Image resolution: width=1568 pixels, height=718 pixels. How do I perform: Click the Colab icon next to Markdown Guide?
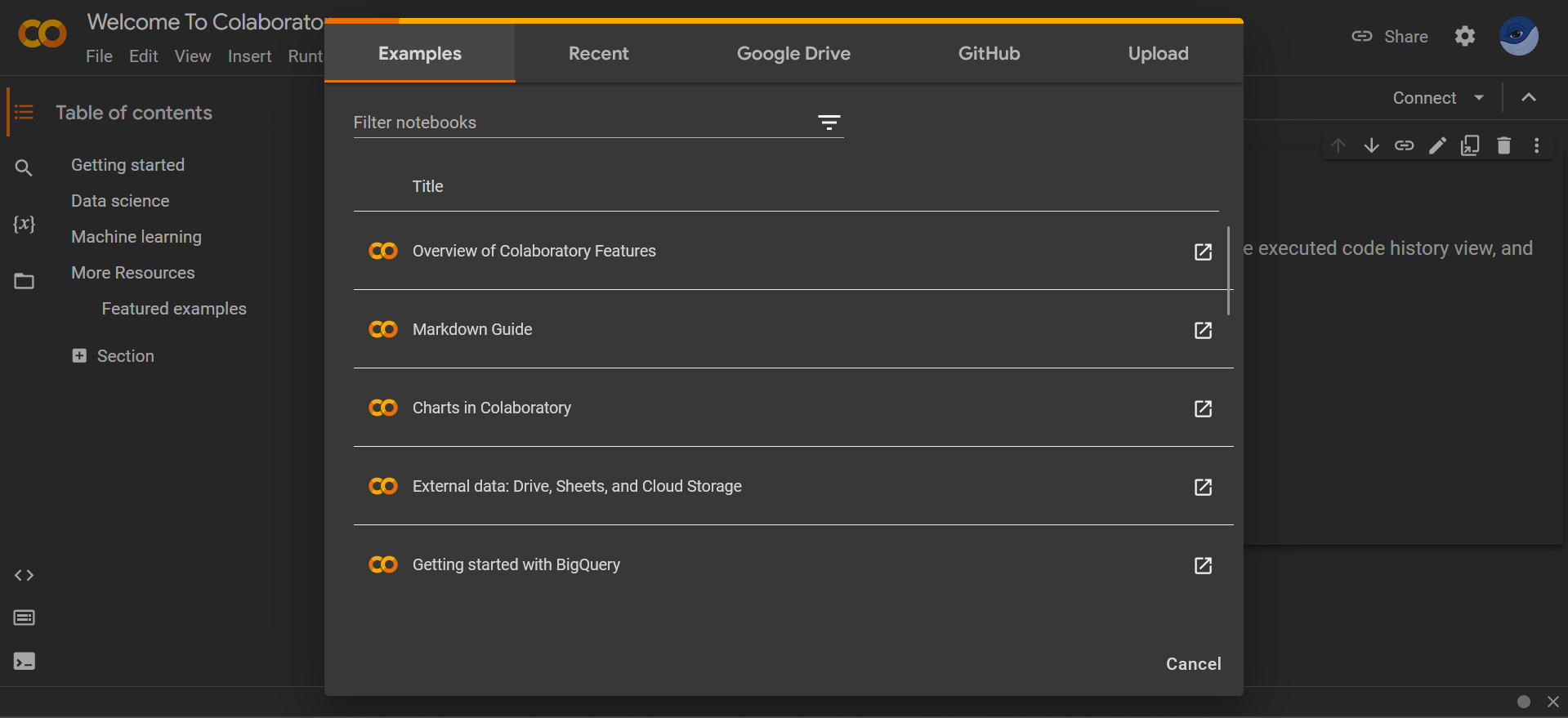[x=383, y=329]
